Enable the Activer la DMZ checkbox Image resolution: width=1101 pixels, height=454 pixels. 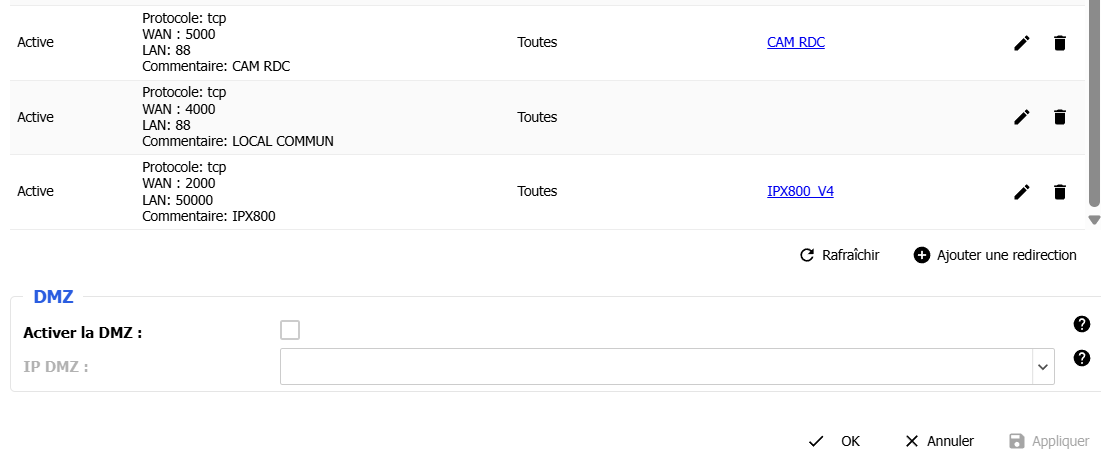pos(290,330)
